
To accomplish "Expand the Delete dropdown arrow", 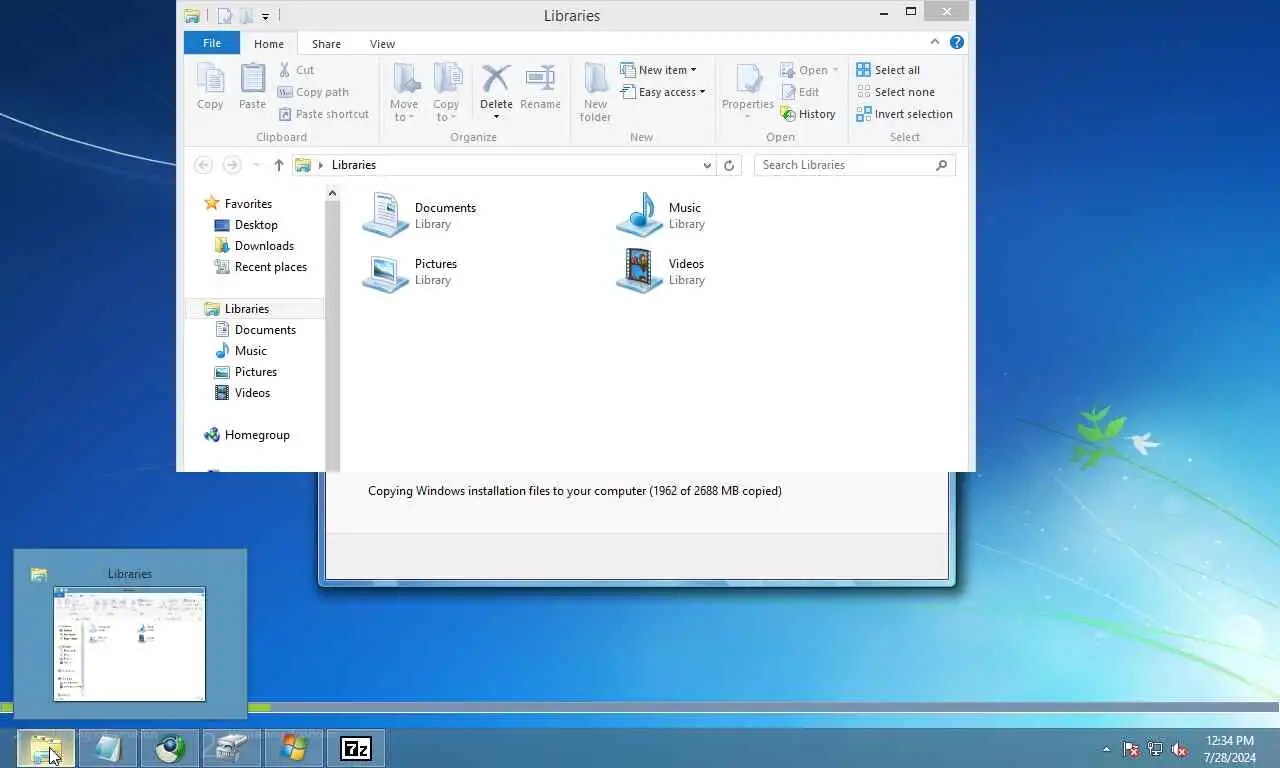I will click(496, 117).
